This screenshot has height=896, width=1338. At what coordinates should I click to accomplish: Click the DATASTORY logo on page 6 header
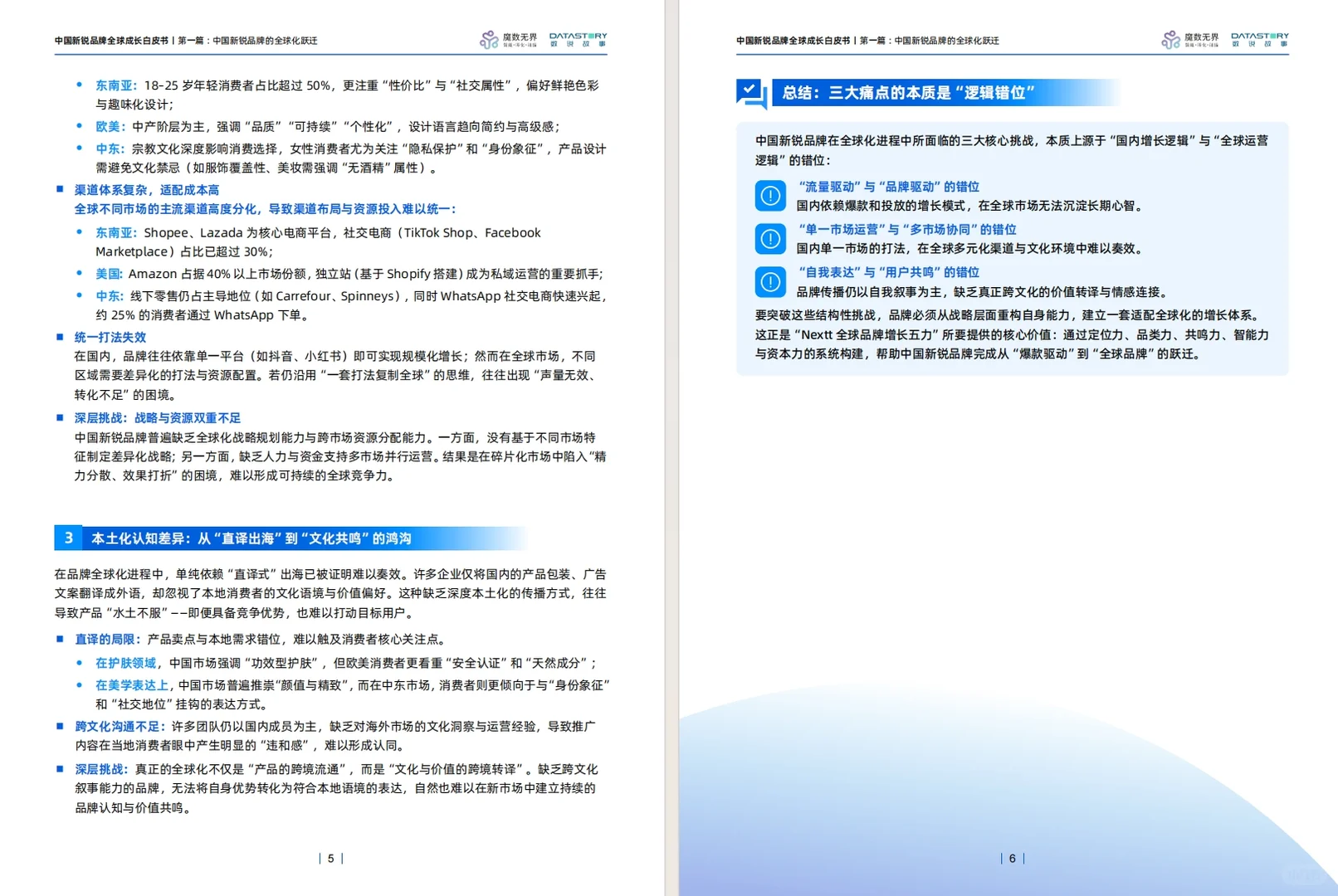tap(1260, 39)
